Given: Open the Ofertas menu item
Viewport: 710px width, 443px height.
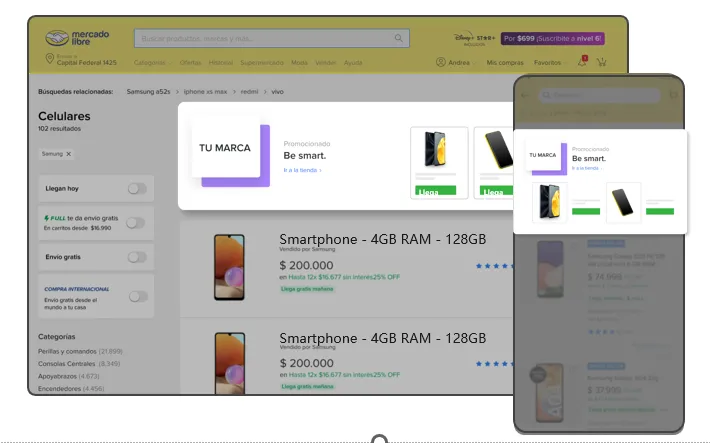Looking at the screenshot, I should coord(190,63).
